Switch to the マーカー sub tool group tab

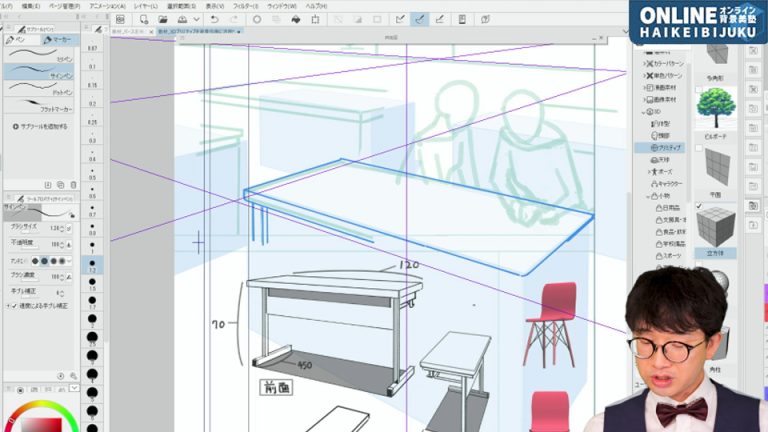[x=60, y=40]
